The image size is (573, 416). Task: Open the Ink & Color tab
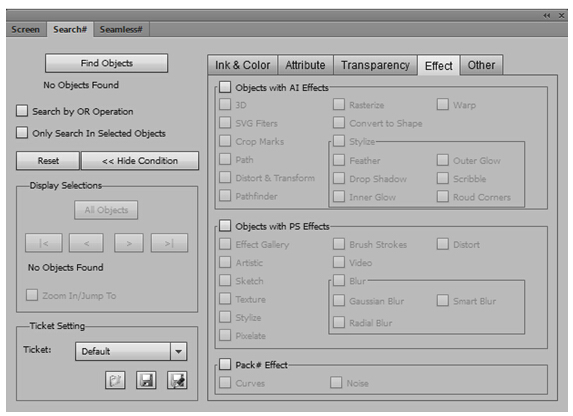pyautogui.click(x=243, y=65)
